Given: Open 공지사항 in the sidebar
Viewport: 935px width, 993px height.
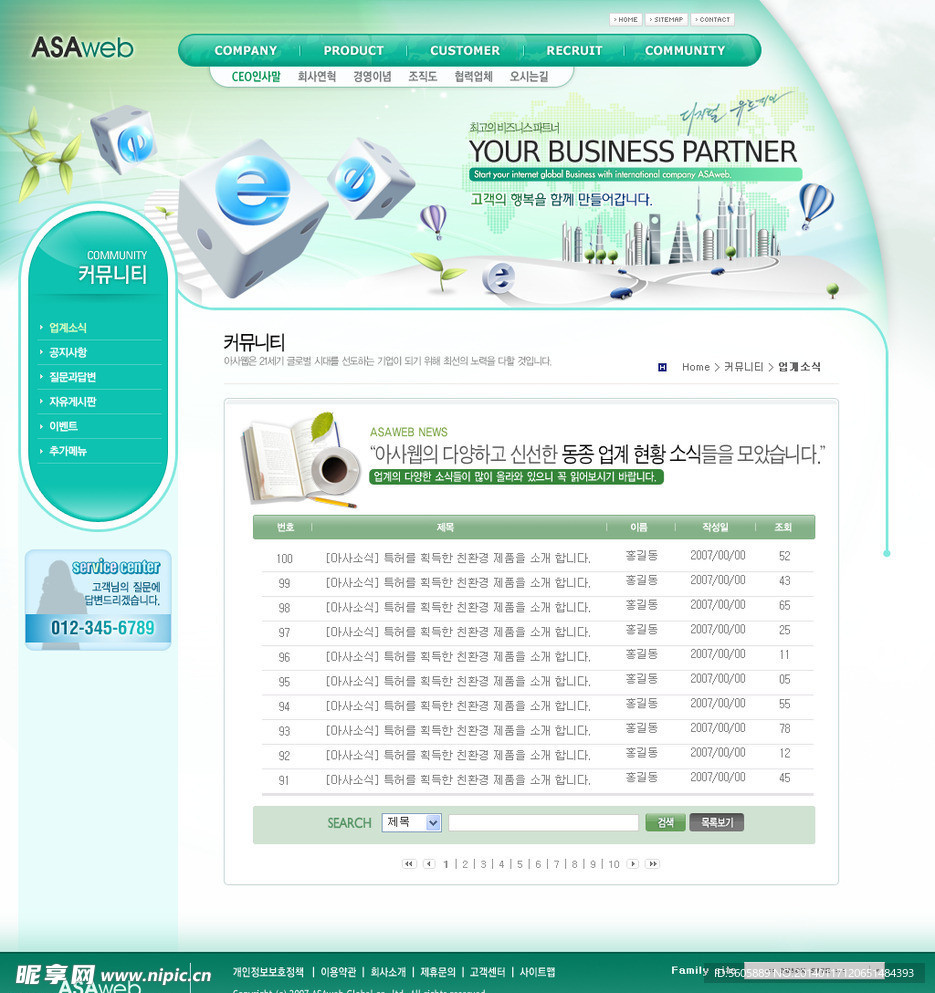Looking at the screenshot, I should point(68,352).
